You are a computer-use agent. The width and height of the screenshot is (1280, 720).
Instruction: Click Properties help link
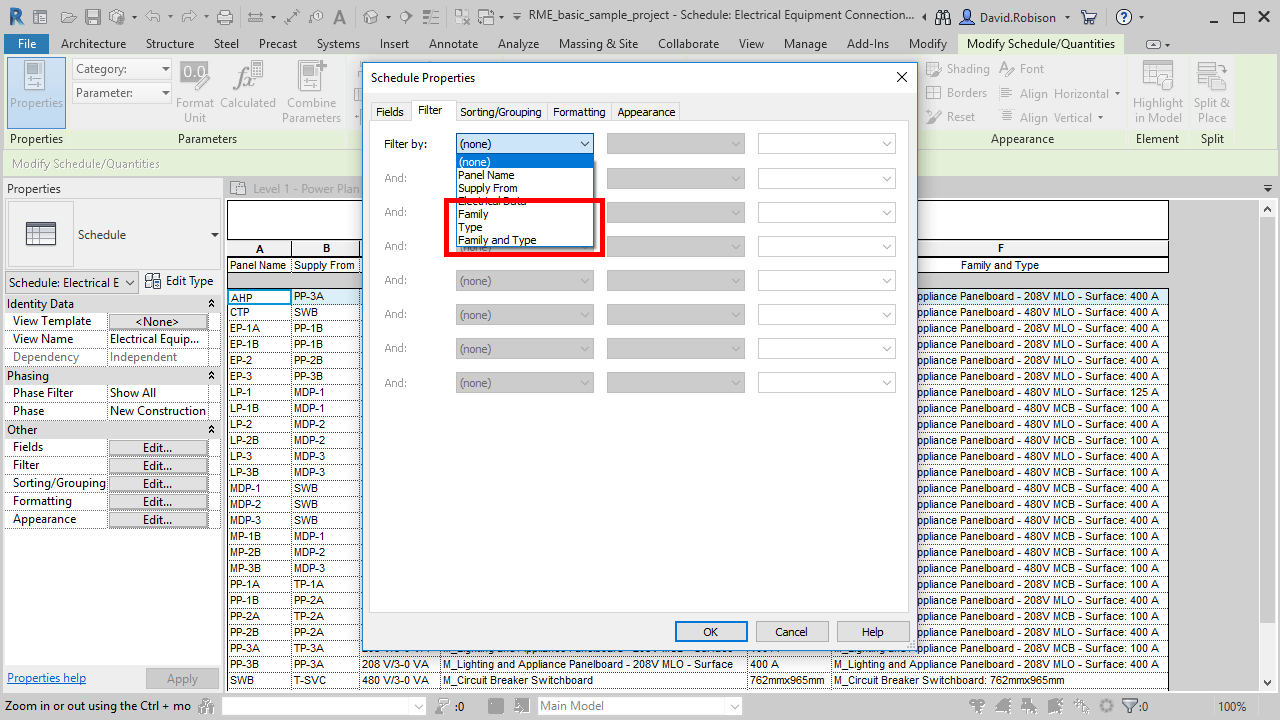tap(46, 677)
